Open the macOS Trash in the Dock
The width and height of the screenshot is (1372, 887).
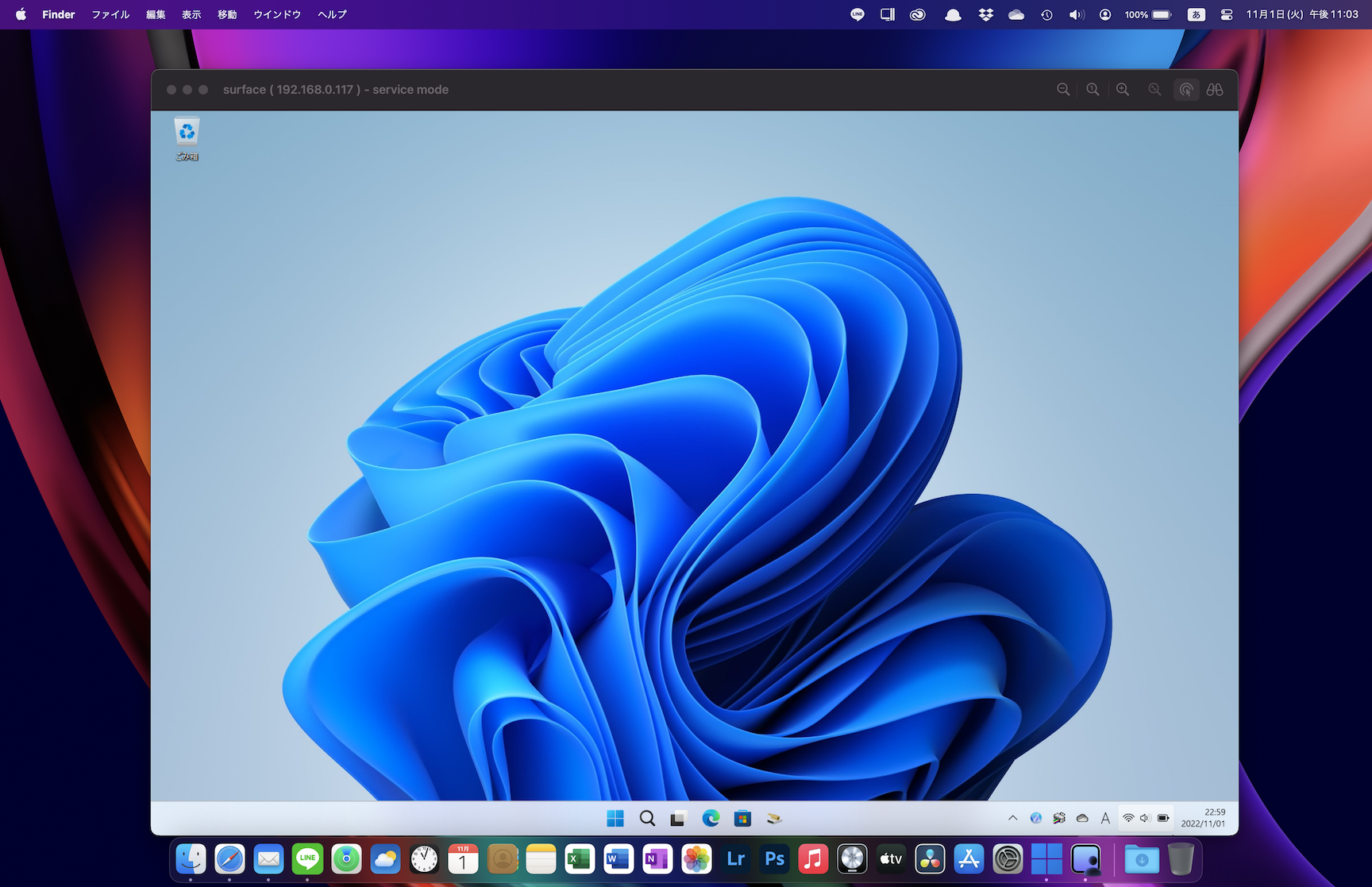coord(1181,858)
